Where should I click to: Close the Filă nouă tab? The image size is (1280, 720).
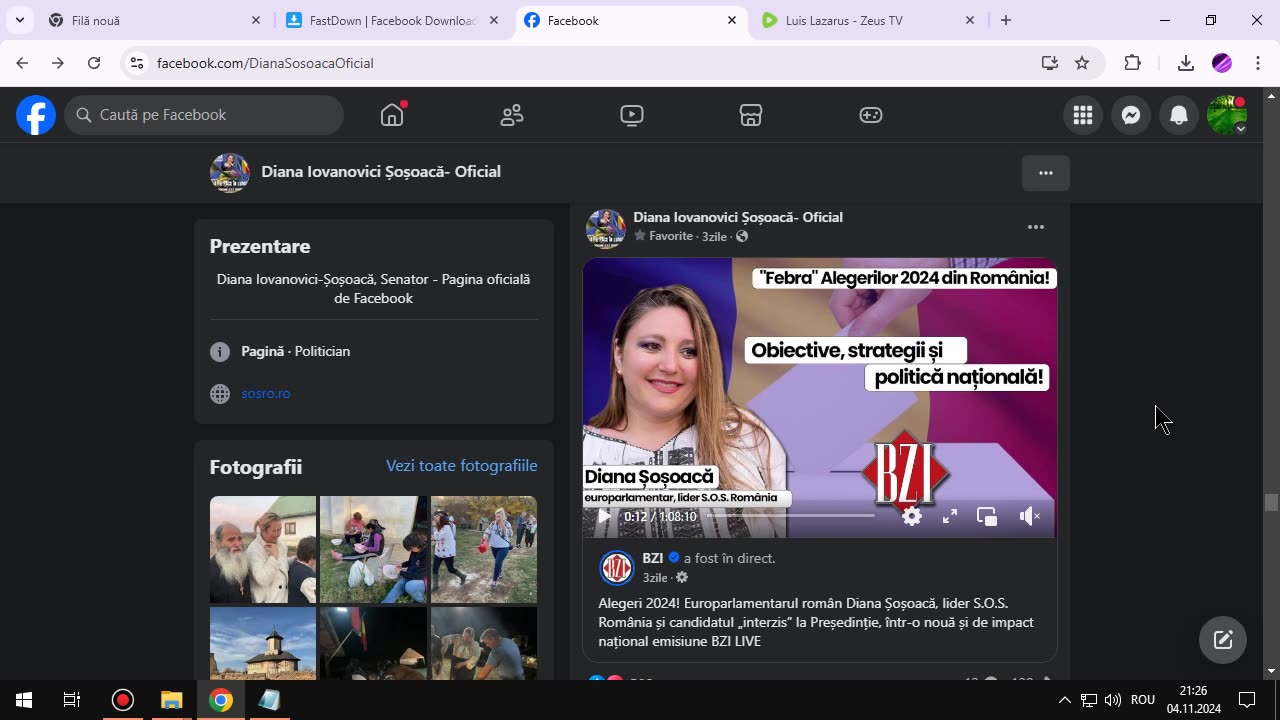click(256, 20)
